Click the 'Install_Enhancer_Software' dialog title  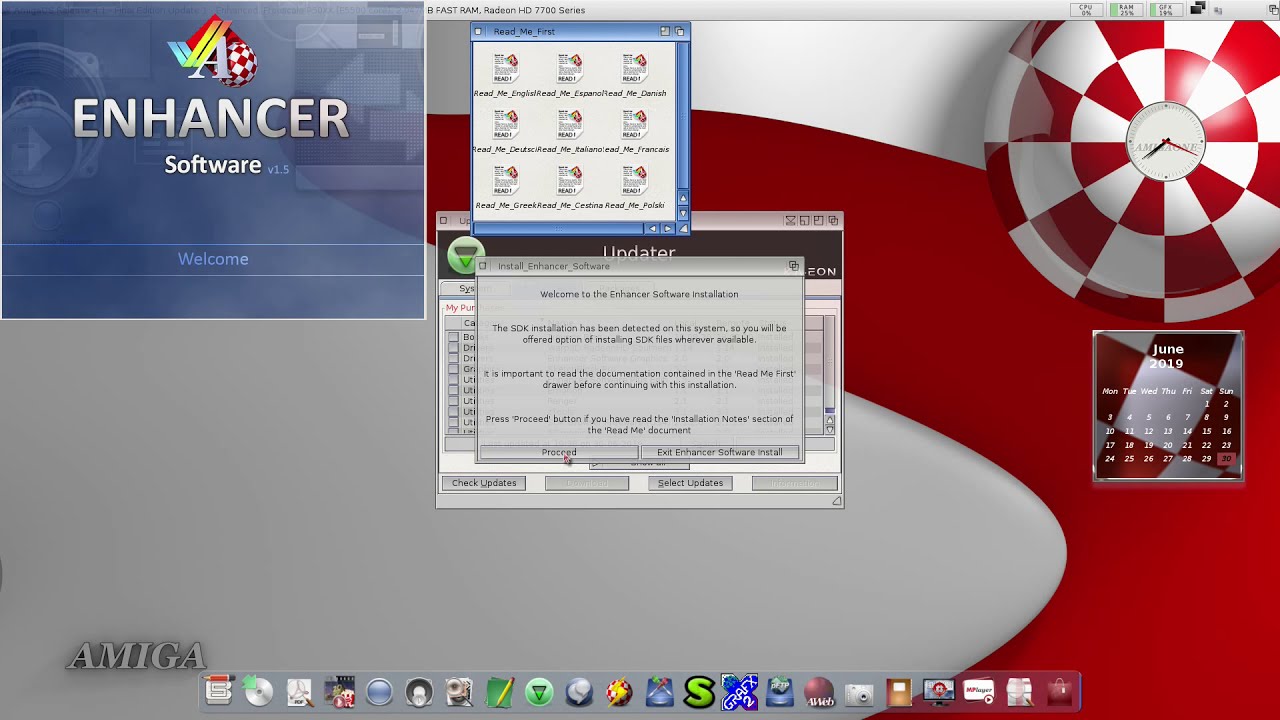tap(554, 266)
